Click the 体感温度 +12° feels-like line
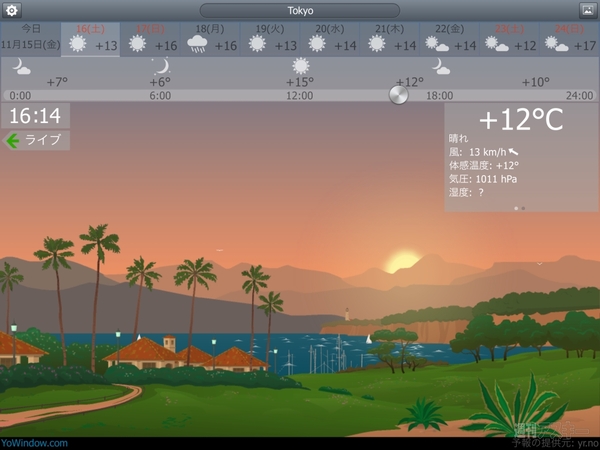The image size is (600, 450). 484,165
